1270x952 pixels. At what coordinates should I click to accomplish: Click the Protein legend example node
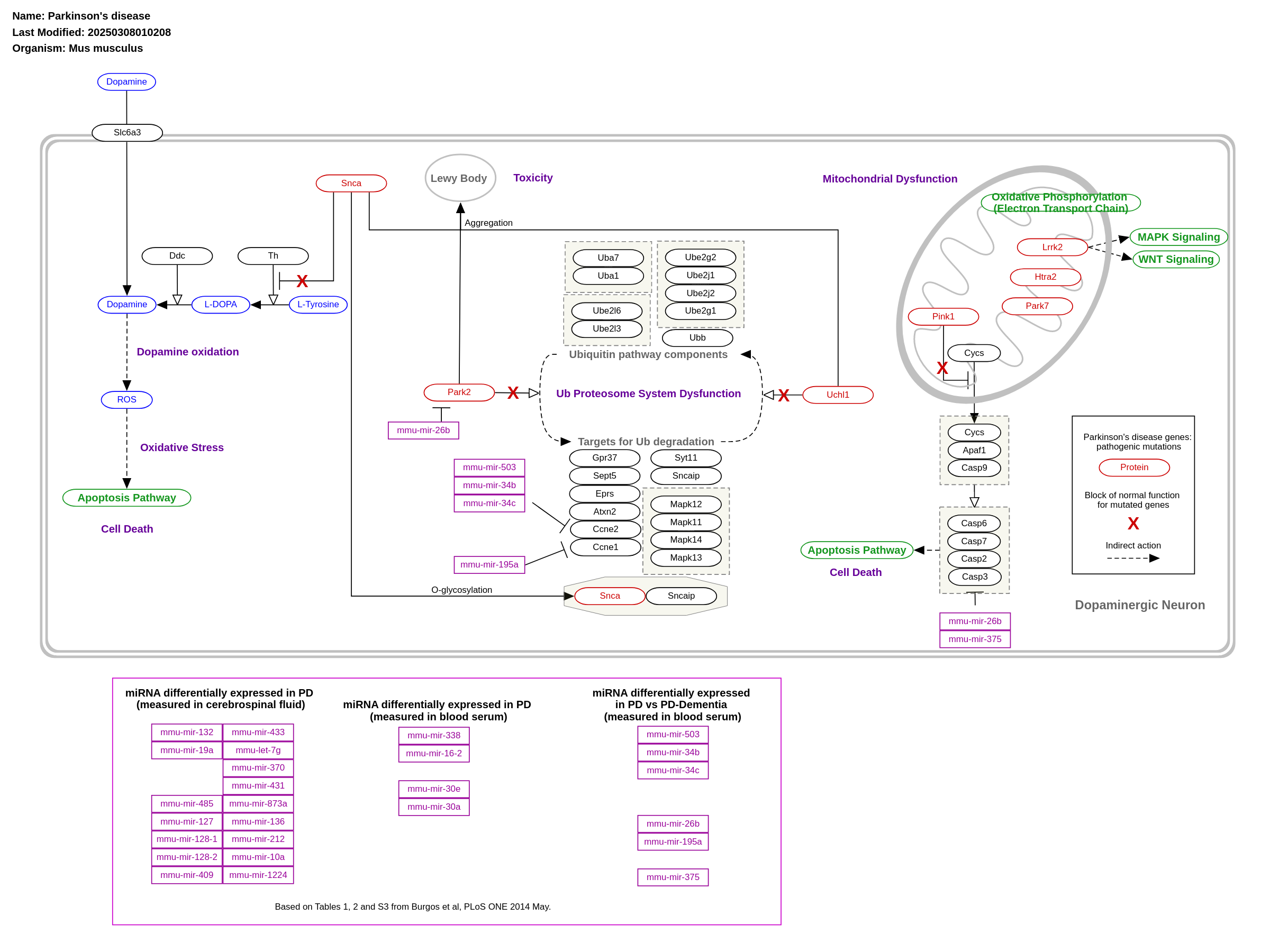(1135, 467)
